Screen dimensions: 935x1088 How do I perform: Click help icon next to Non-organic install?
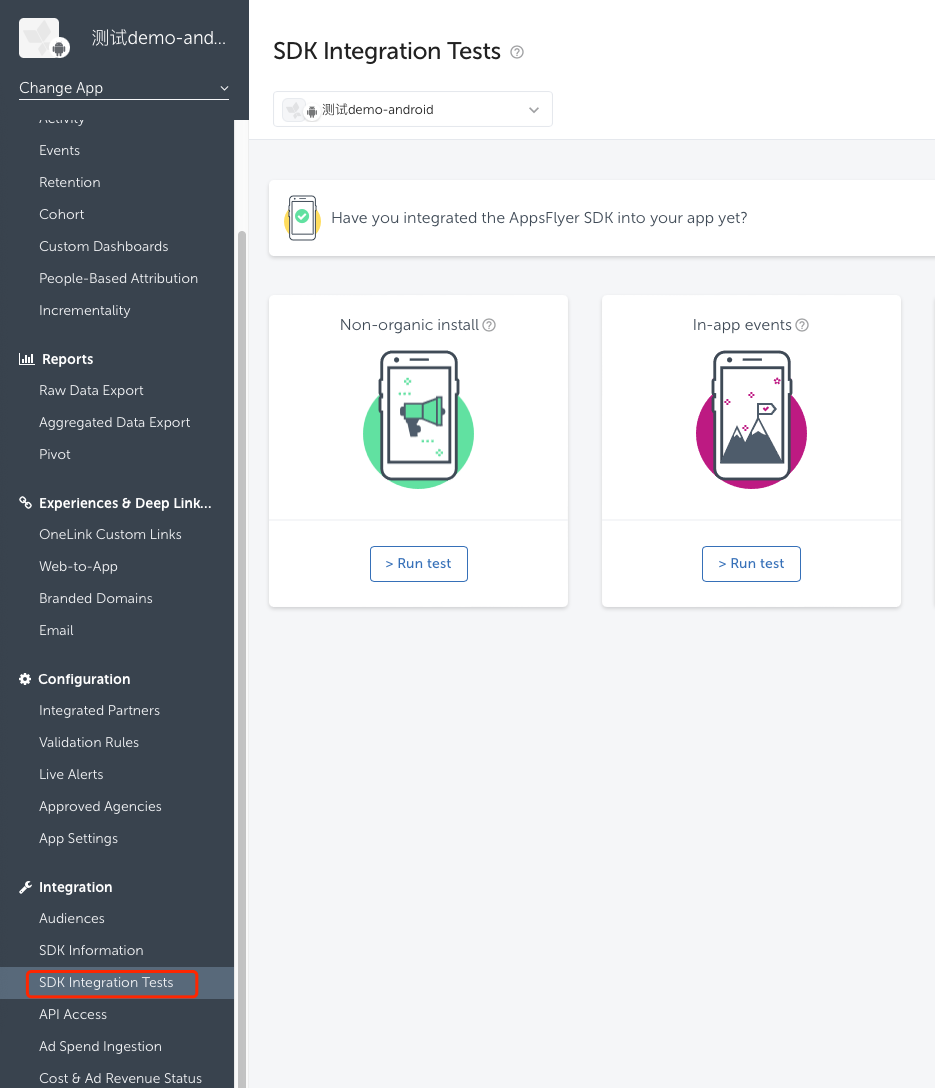[x=489, y=325]
